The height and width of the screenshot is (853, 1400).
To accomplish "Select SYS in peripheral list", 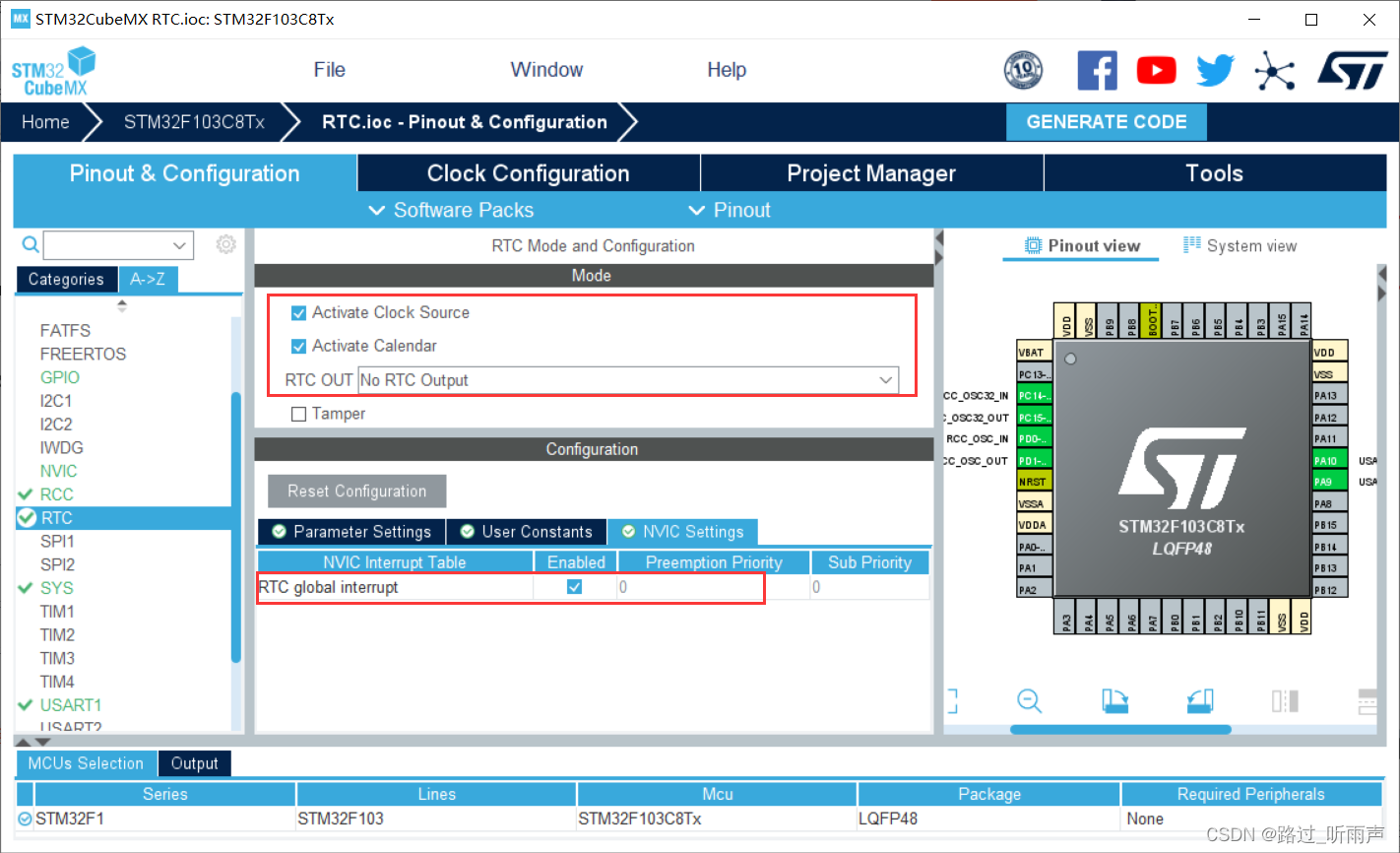I will click(56, 588).
